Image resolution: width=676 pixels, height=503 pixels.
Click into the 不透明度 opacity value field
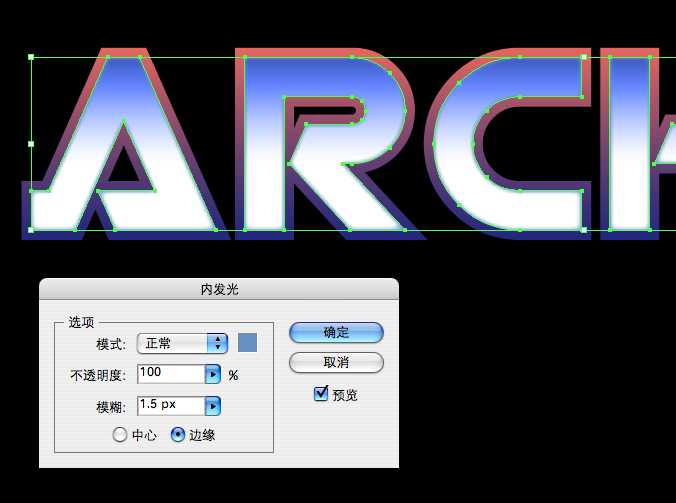pos(170,374)
